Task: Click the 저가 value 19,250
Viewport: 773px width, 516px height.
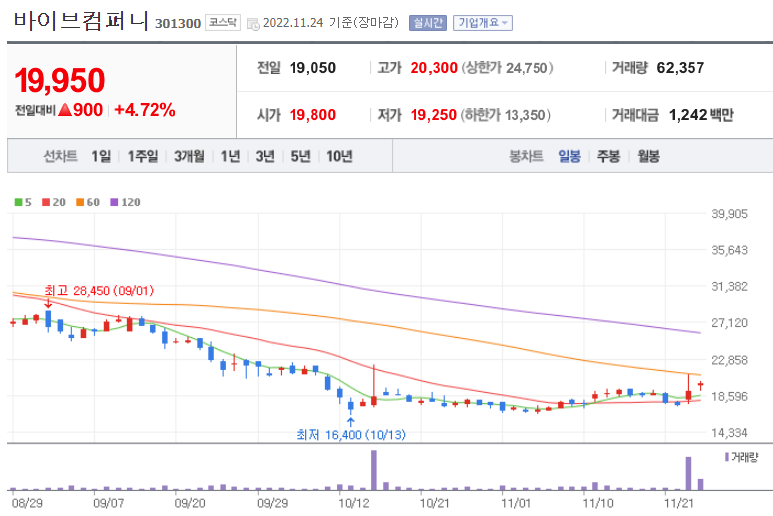Action: tap(434, 115)
